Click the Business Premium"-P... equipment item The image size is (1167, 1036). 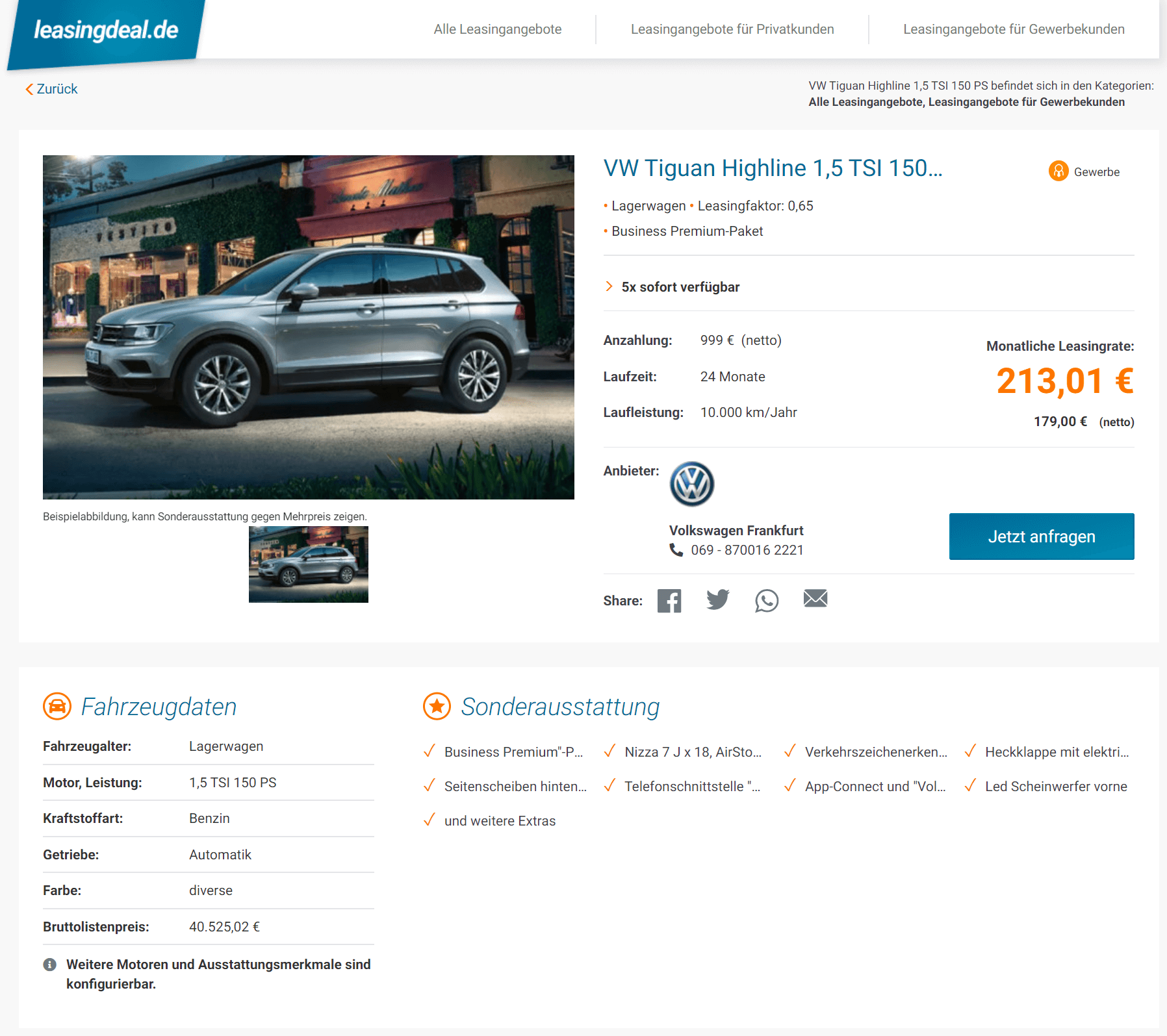(513, 752)
